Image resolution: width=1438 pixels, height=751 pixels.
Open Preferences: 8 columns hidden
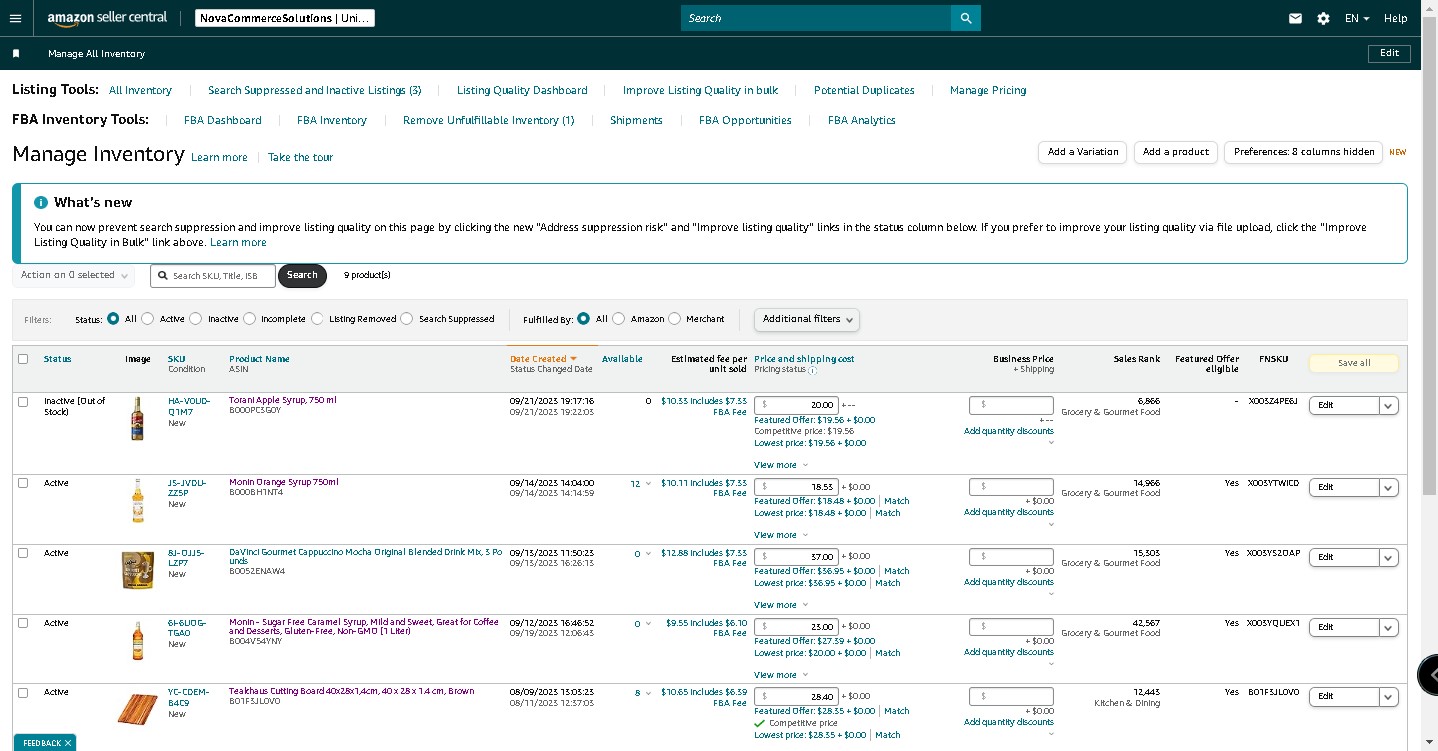[1304, 152]
